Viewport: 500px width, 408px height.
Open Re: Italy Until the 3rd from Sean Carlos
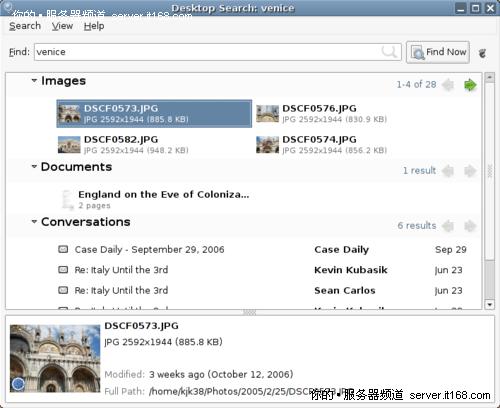pos(121,291)
